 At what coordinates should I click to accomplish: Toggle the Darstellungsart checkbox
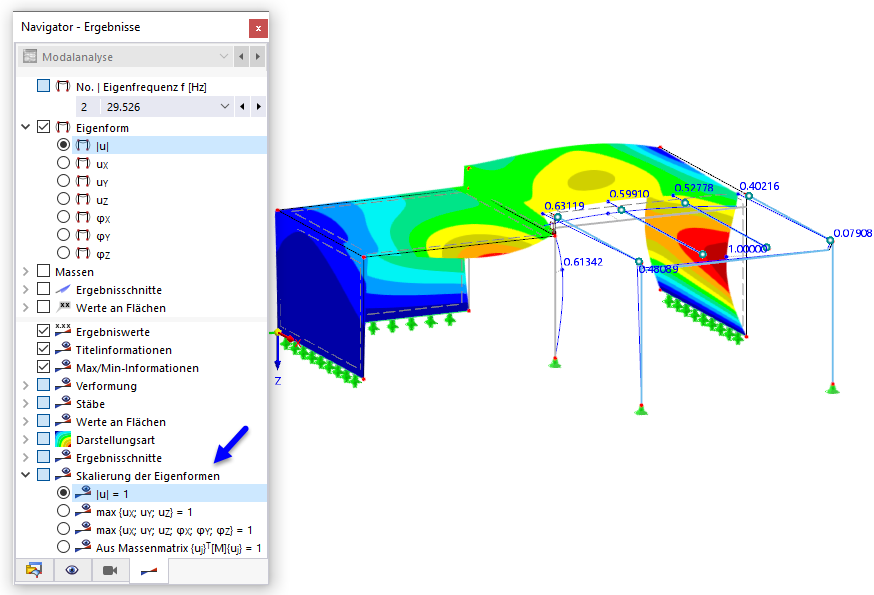(43, 439)
